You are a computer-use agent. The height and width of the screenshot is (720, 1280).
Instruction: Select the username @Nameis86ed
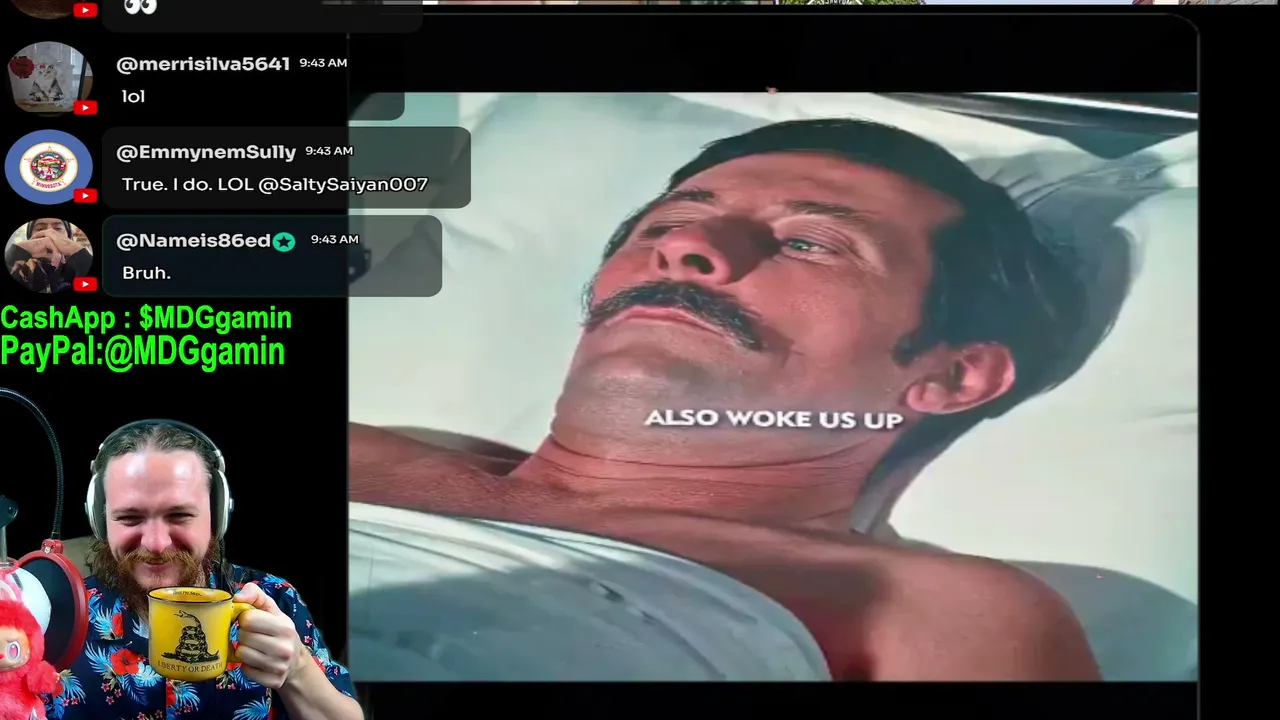tap(193, 241)
